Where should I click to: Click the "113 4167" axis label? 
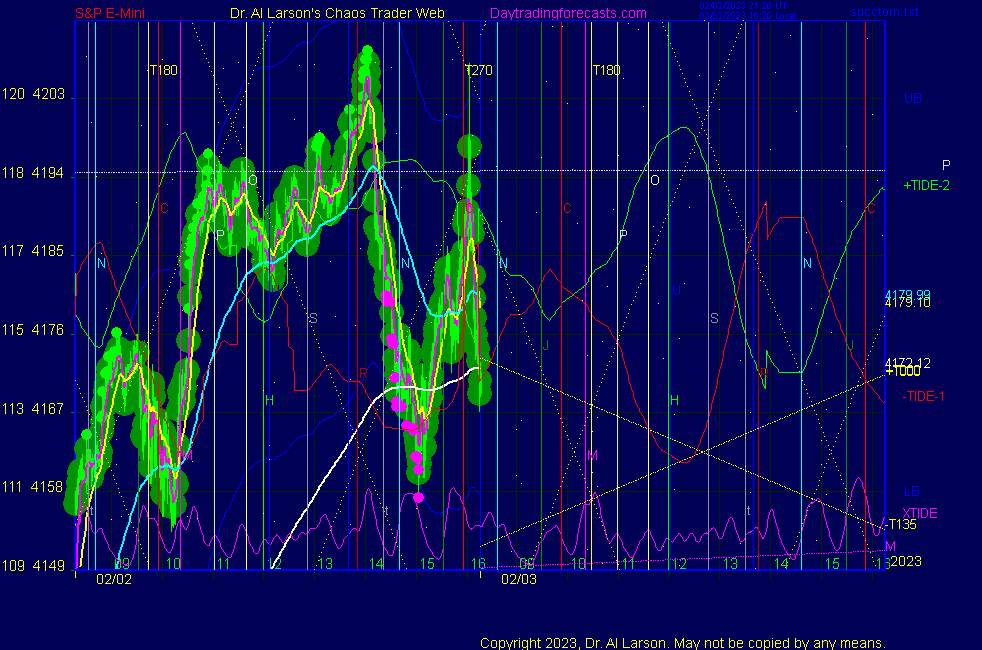click(33, 409)
